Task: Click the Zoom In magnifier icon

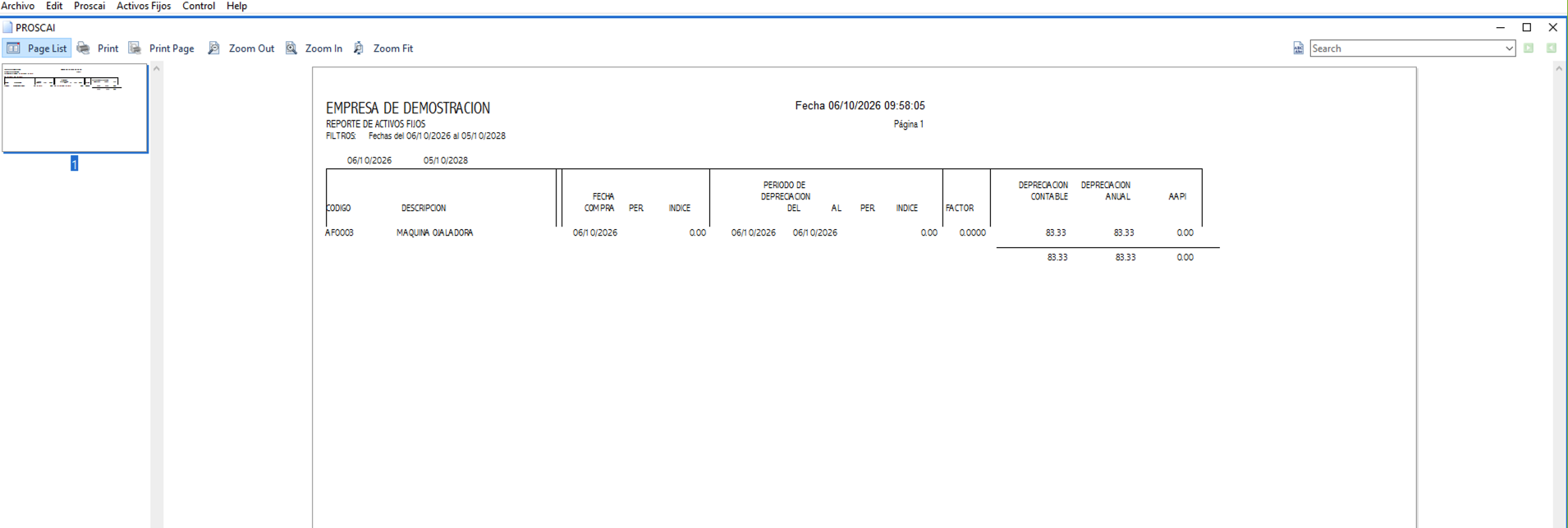Action: (291, 48)
